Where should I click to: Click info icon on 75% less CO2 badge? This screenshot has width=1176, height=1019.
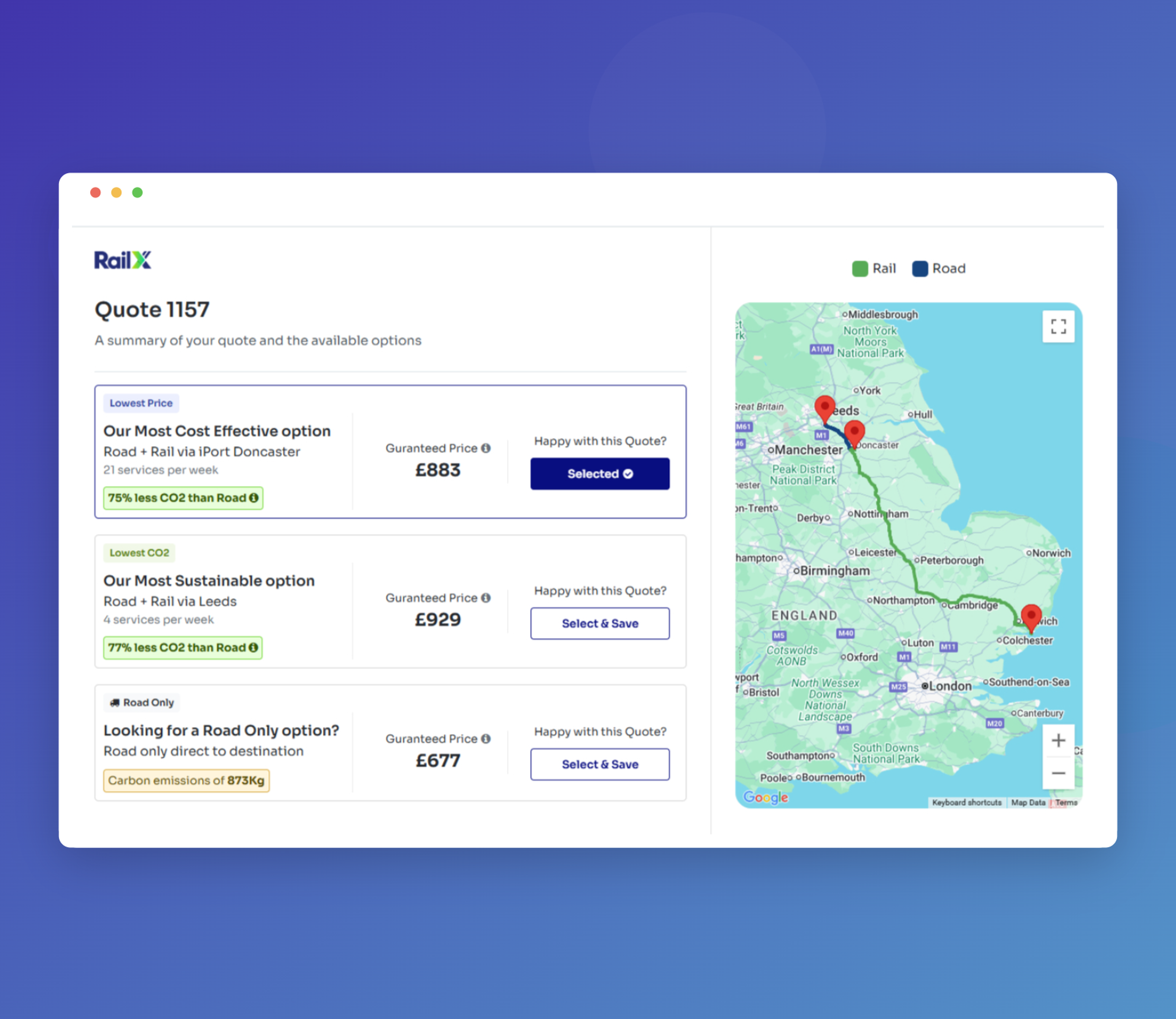(x=254, y=498)
